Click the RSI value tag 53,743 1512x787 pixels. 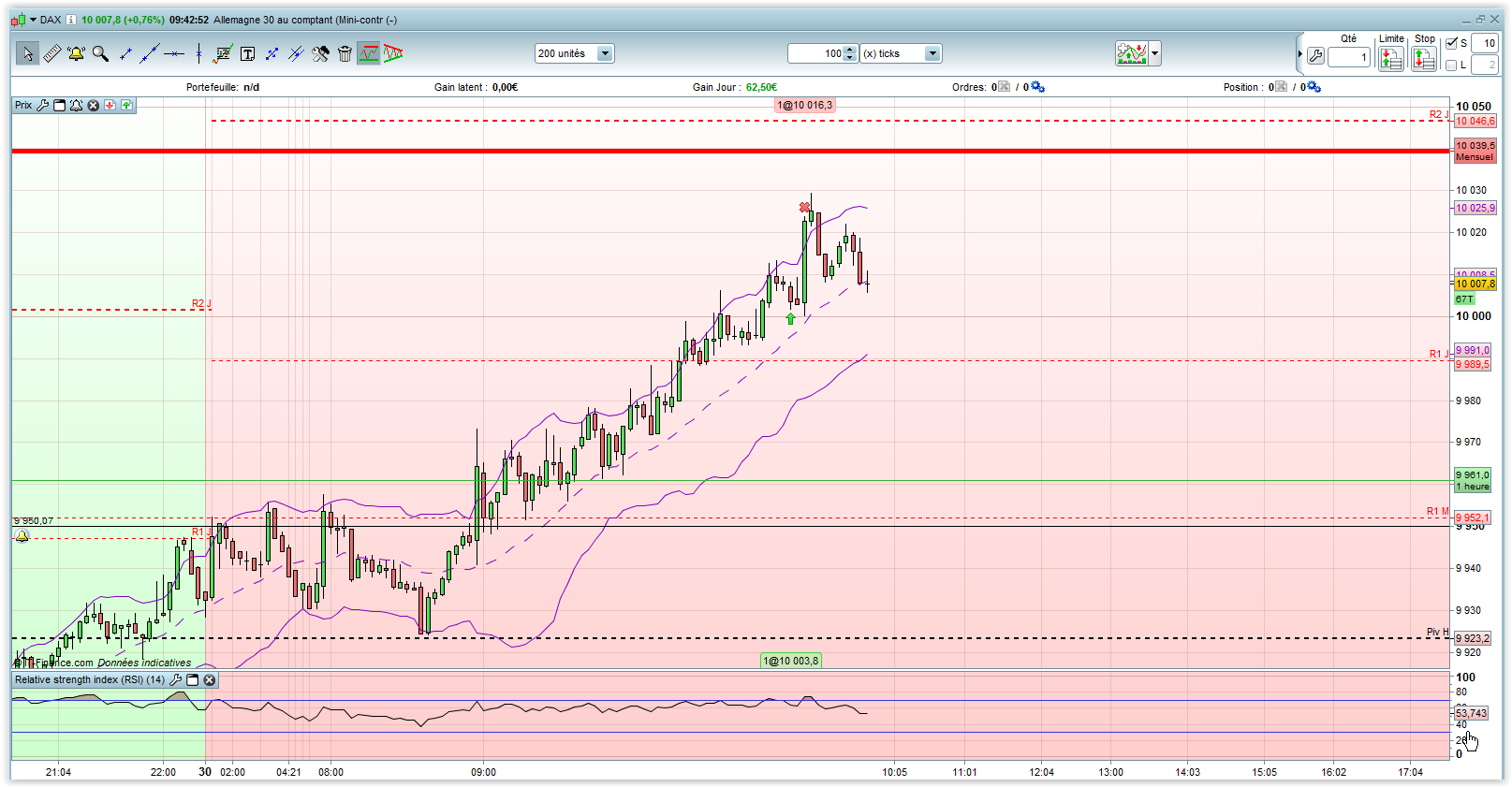point(1472,713)
